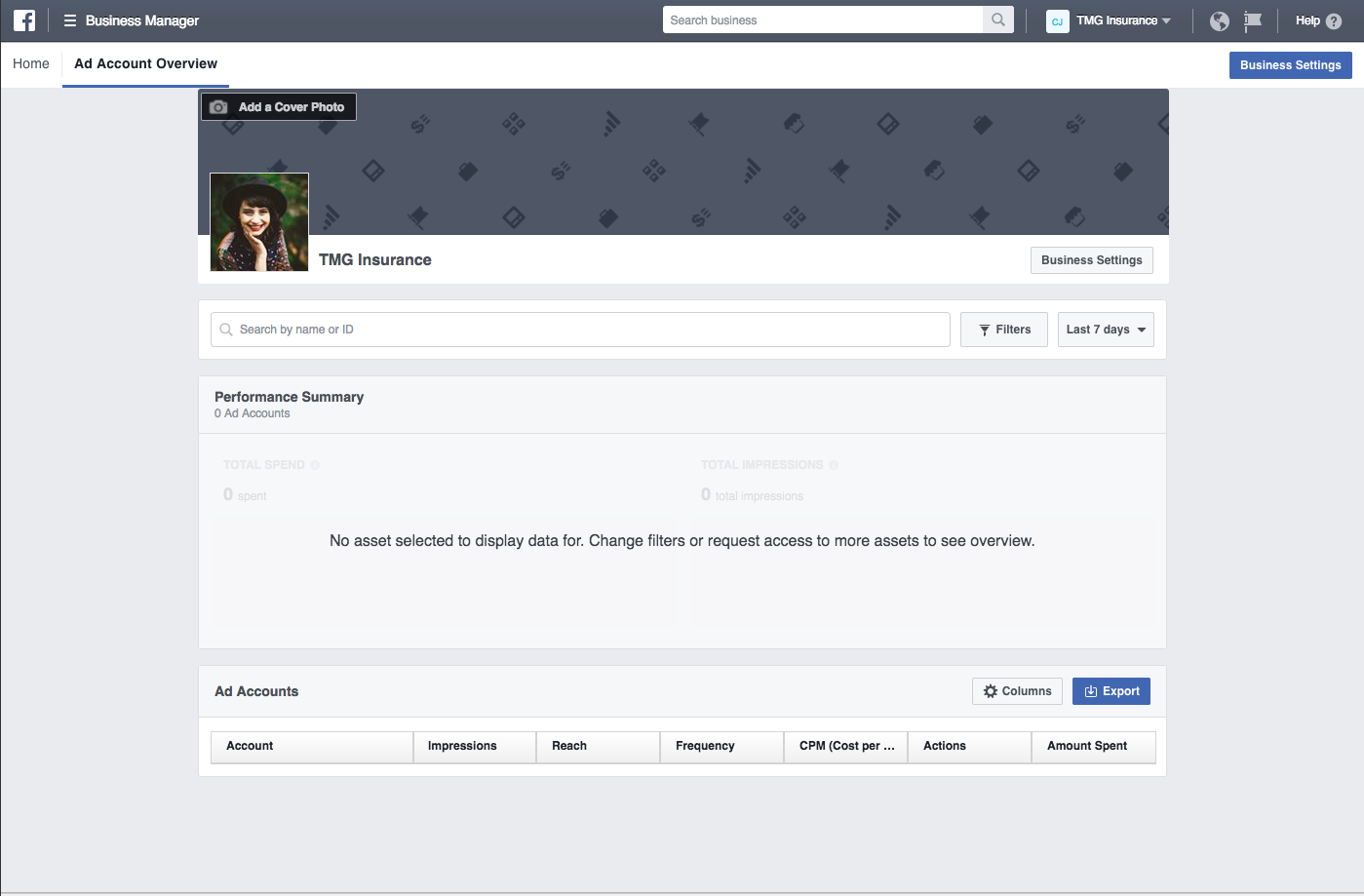Click the blue Business Settings button
1364x896 pixels.
pos(1290,65)
